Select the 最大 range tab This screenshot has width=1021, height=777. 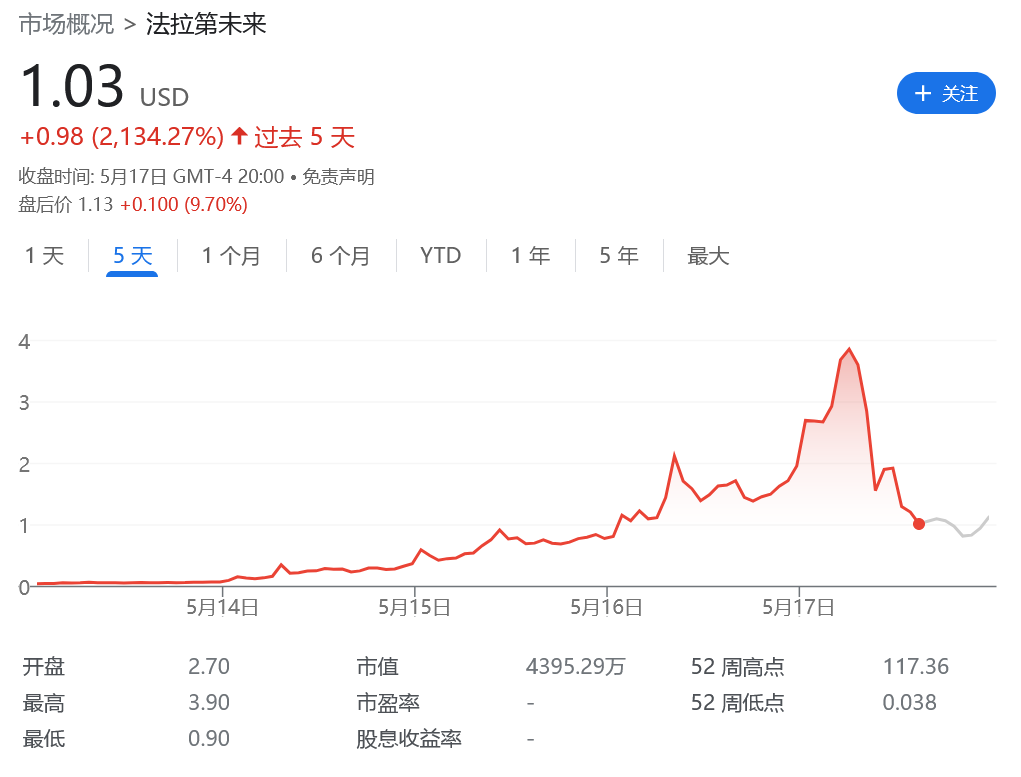[708, 256]
